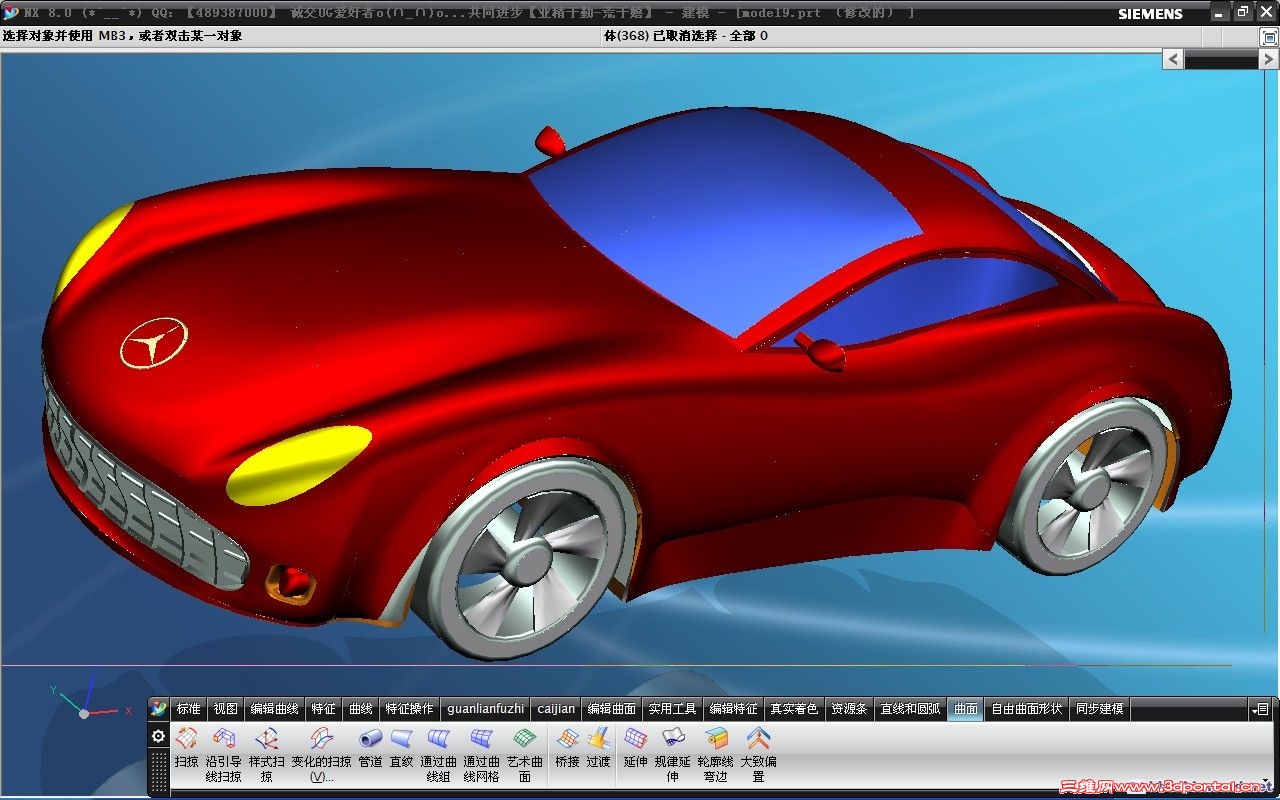Viewport: 1280px width, 800px height.
Task: Click the ribbon grip handle dots
Action: (x=158, y=770)
